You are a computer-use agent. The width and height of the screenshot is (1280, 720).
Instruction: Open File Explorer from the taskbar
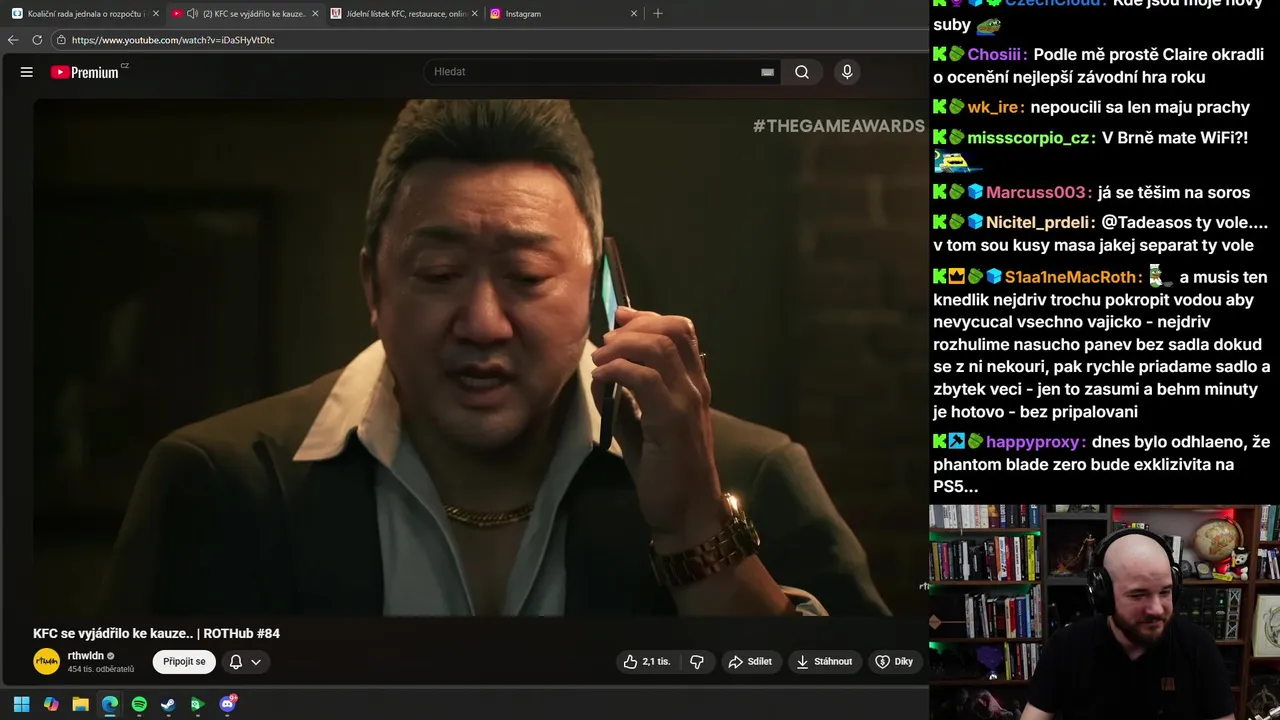click(80, 704)
